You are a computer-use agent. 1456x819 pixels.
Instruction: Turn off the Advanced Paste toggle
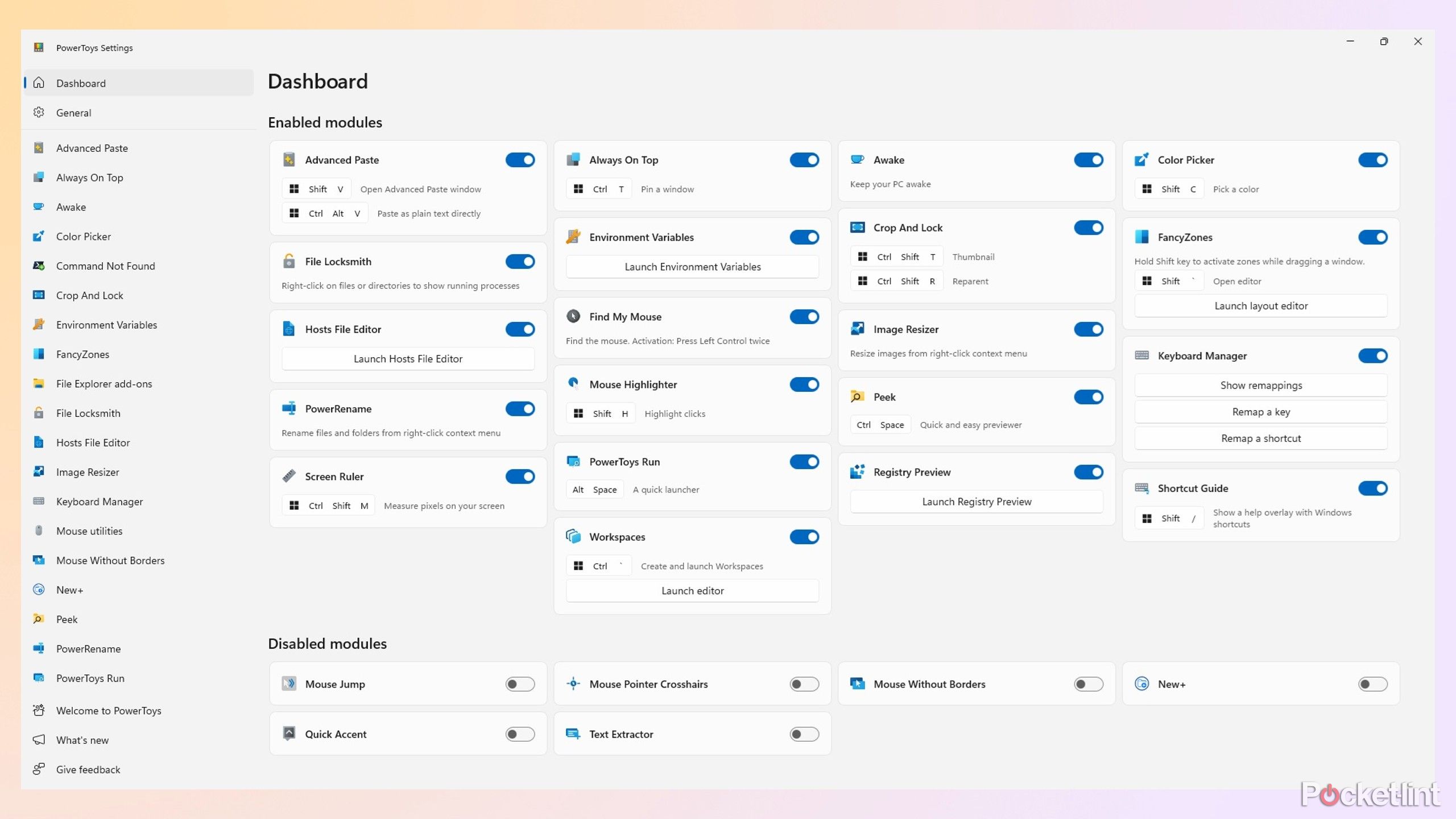(x=520, y=160)
